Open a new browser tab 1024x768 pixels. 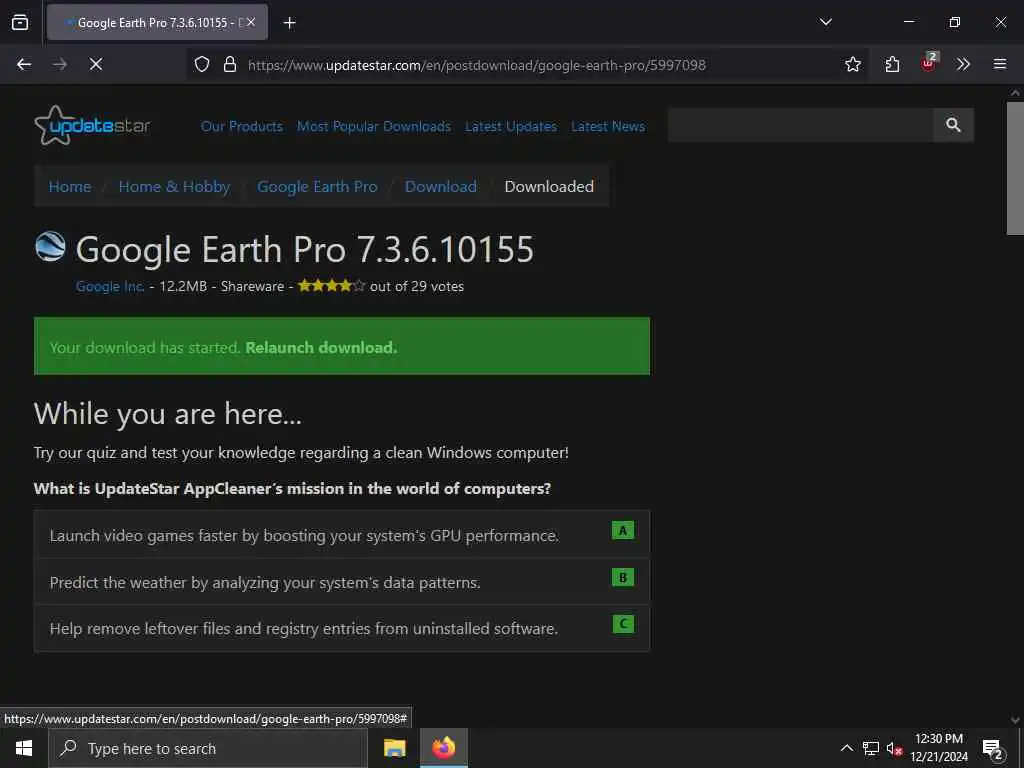[x=289, y=23]
